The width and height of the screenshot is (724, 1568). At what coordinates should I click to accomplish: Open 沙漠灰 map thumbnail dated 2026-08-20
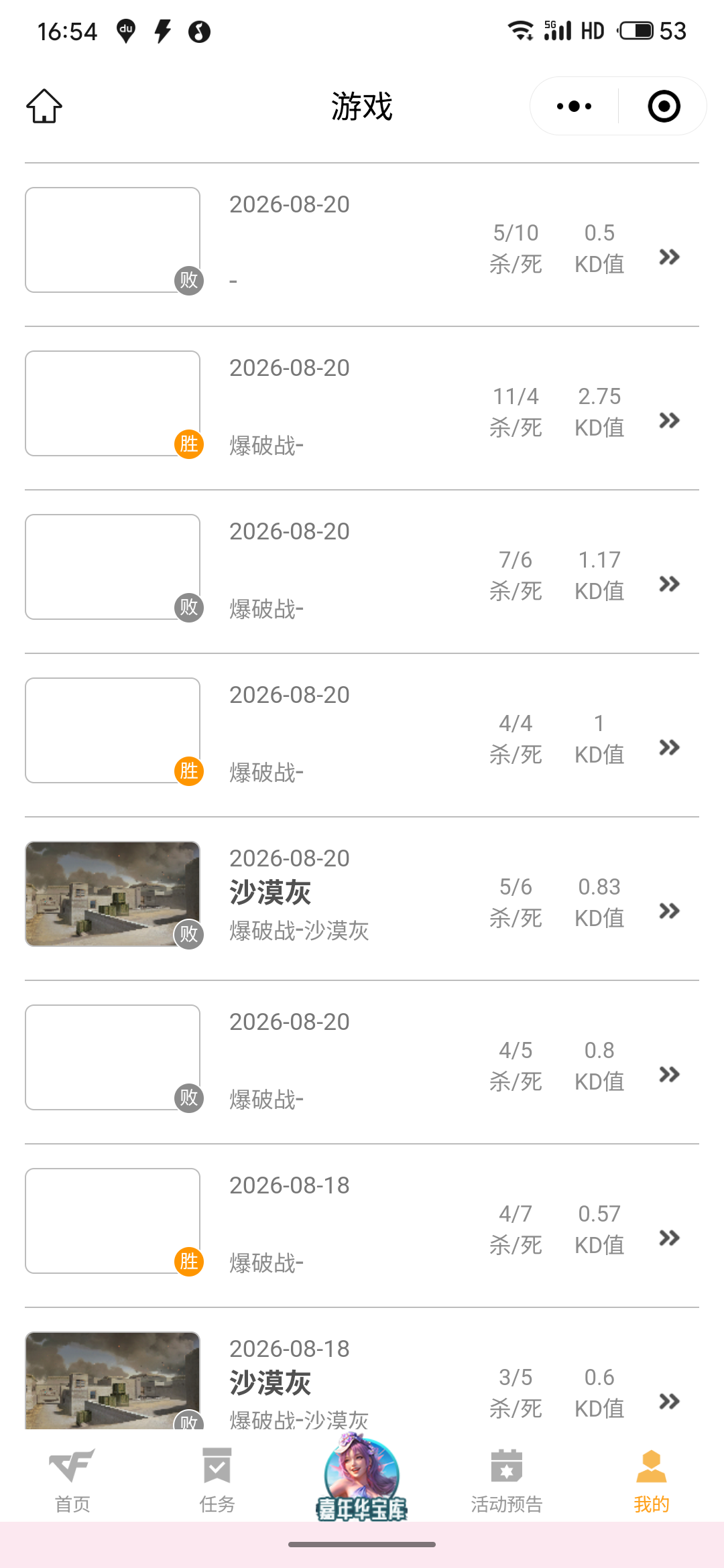point(113,894)
